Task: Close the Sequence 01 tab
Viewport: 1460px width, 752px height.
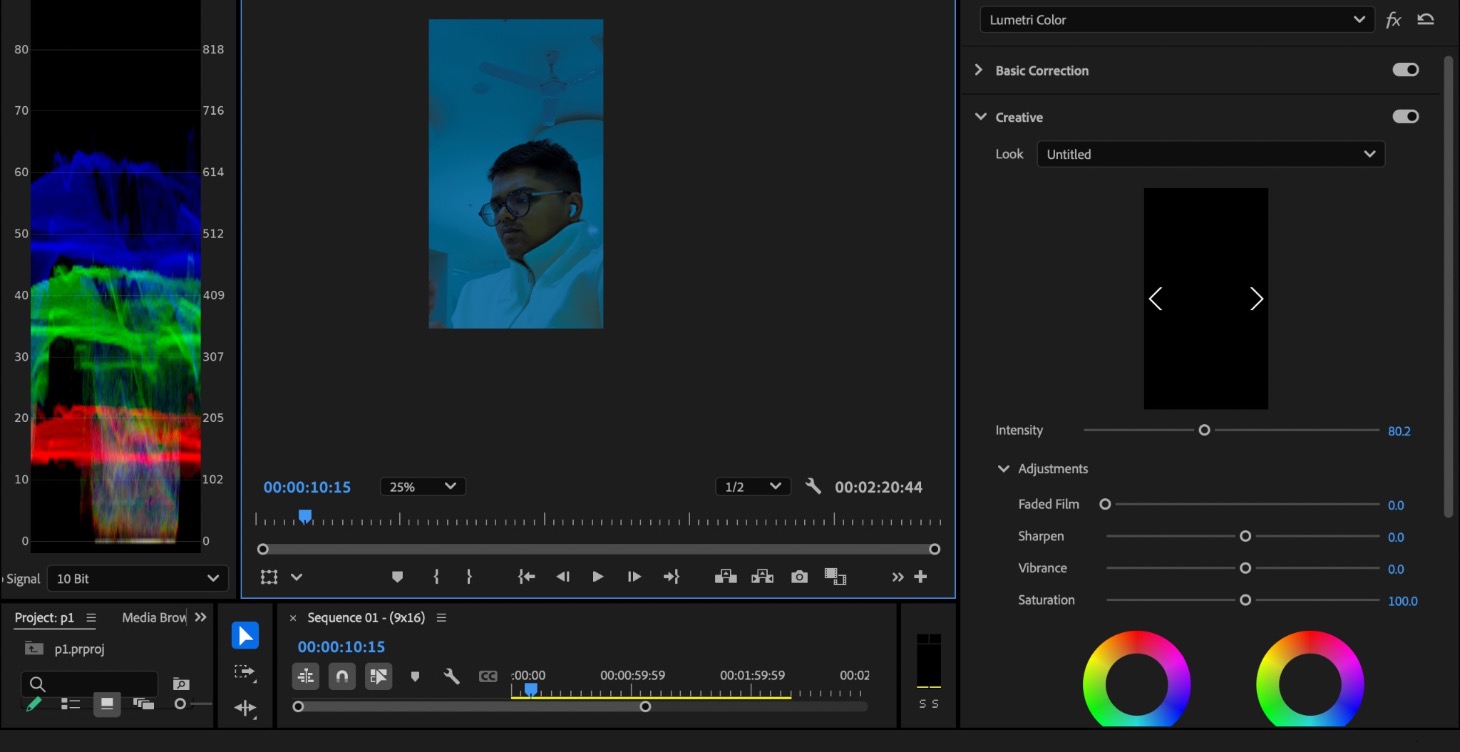Action: (x=293, y=618)
